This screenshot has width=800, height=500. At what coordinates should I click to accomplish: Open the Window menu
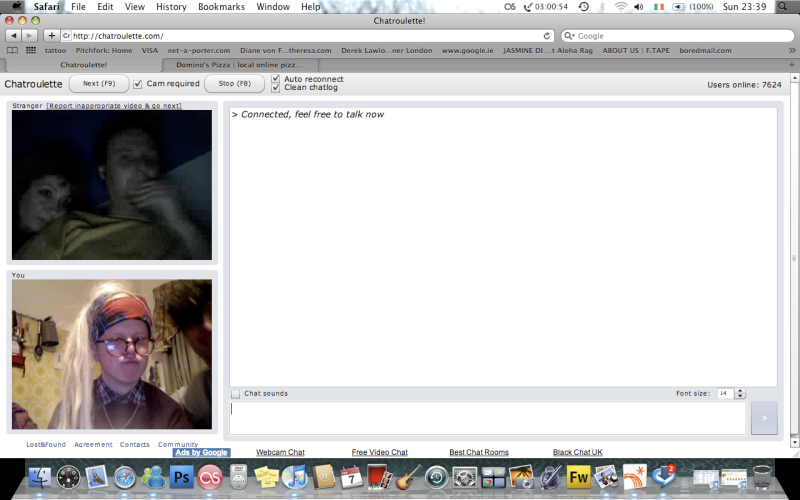[273, 7]
